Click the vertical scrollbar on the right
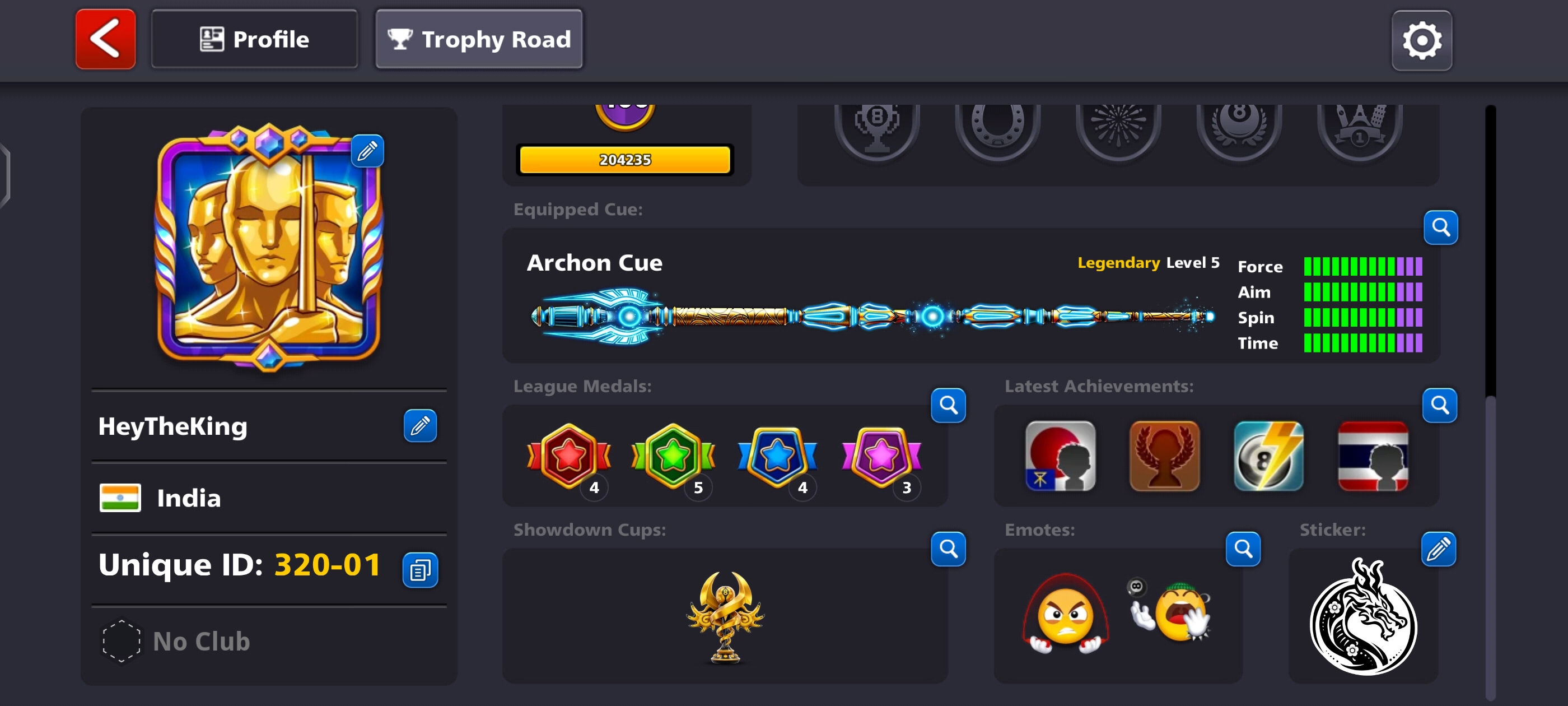This screenshot has height=706, width=1568. (x=1490, y=402)
